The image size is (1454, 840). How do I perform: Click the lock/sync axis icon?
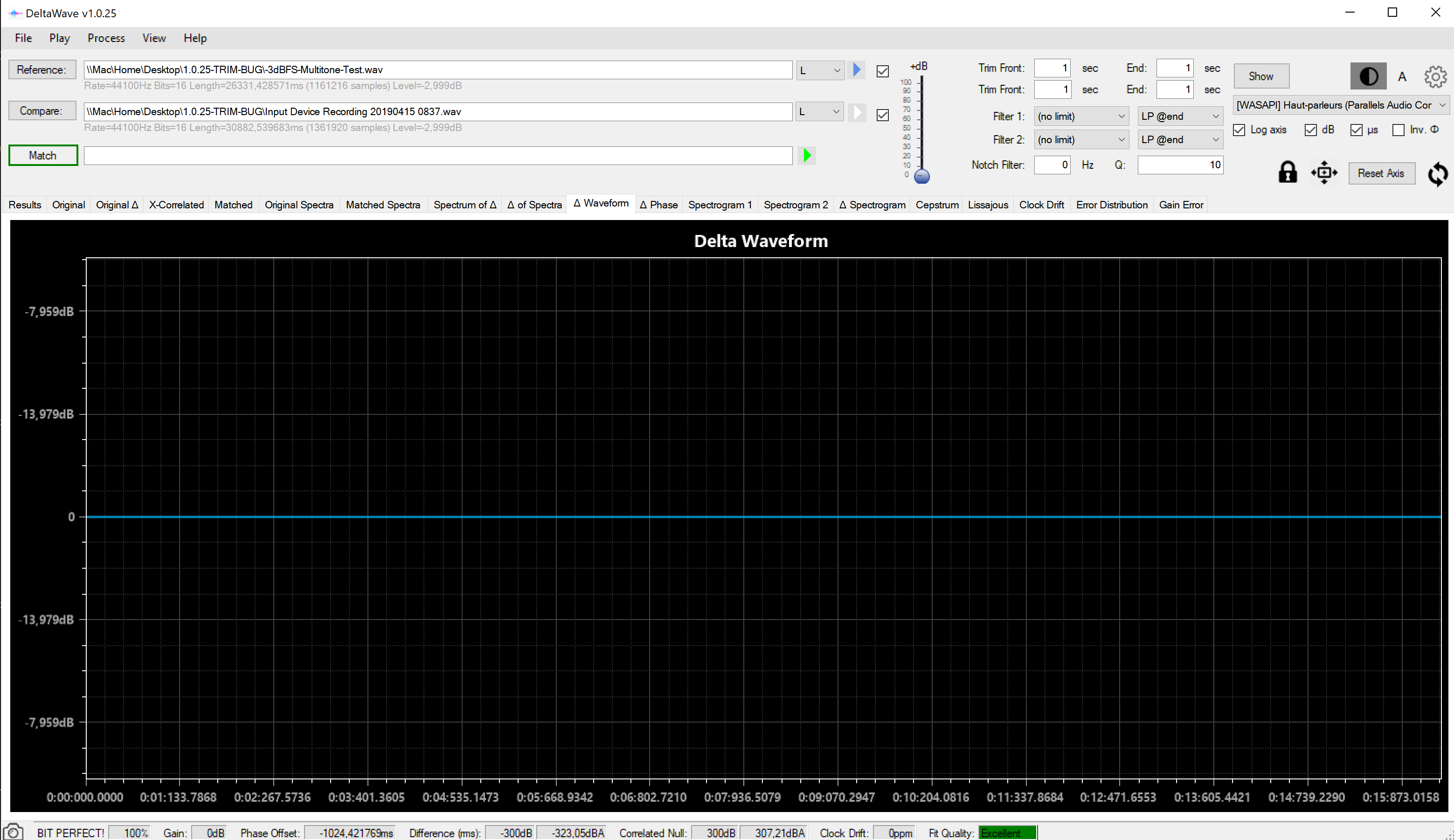coord(1288,172)
